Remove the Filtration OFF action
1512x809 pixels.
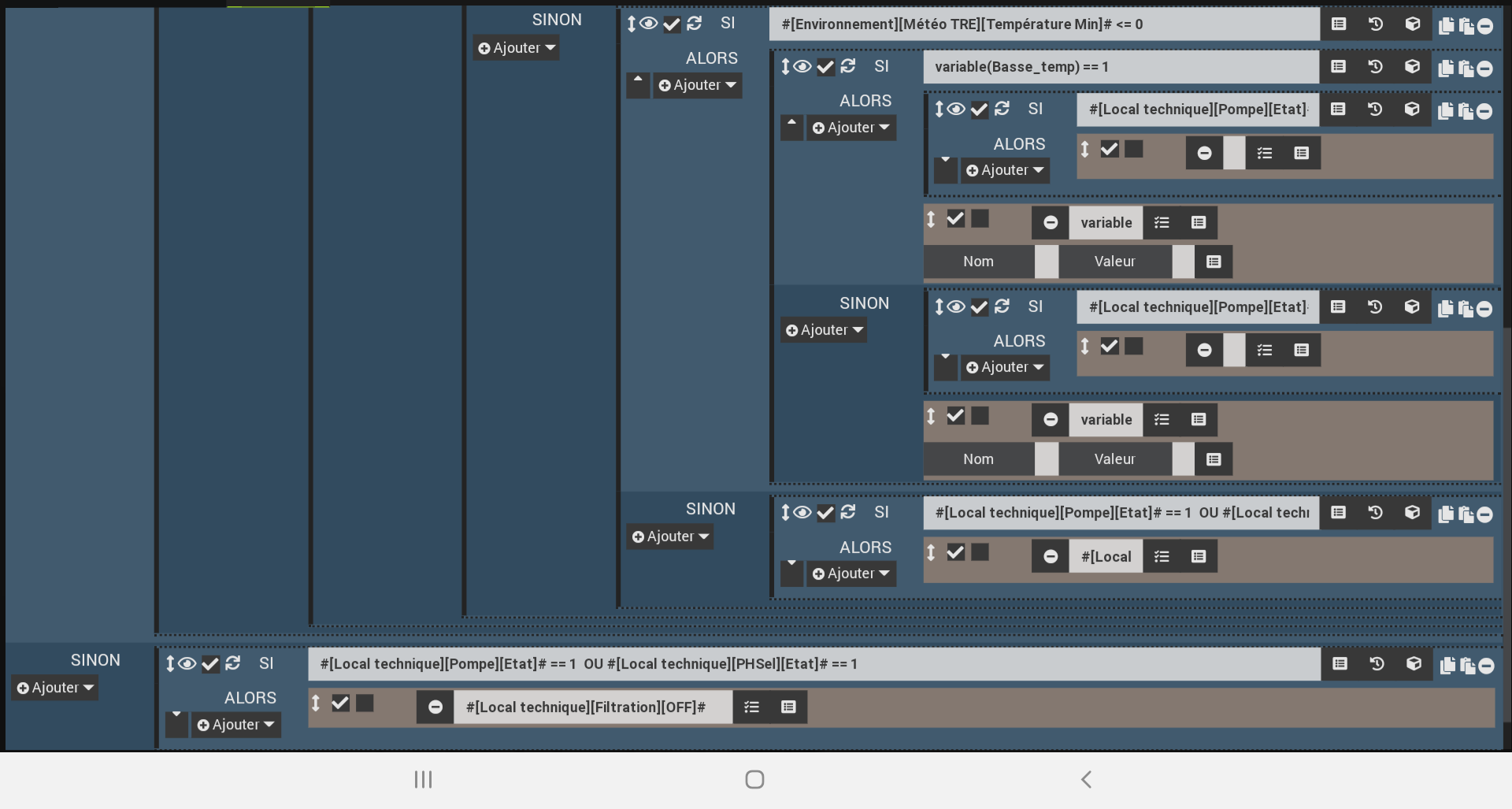tap(435, 707)
